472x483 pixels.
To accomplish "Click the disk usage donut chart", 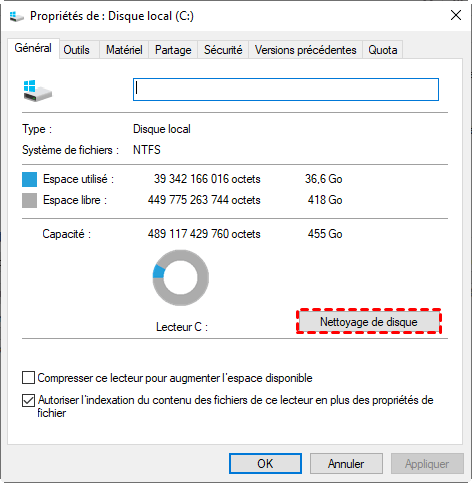I will (x=181, y=278).
